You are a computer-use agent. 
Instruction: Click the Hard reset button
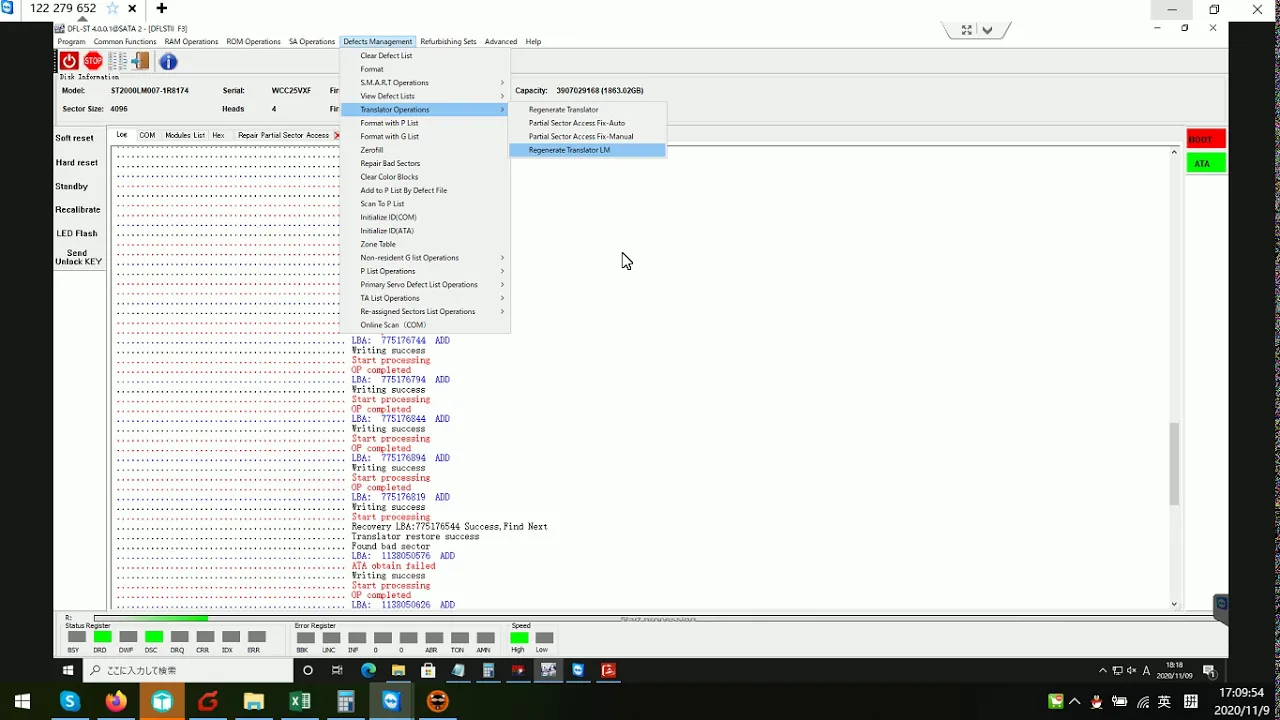click(x=77, y=162)
